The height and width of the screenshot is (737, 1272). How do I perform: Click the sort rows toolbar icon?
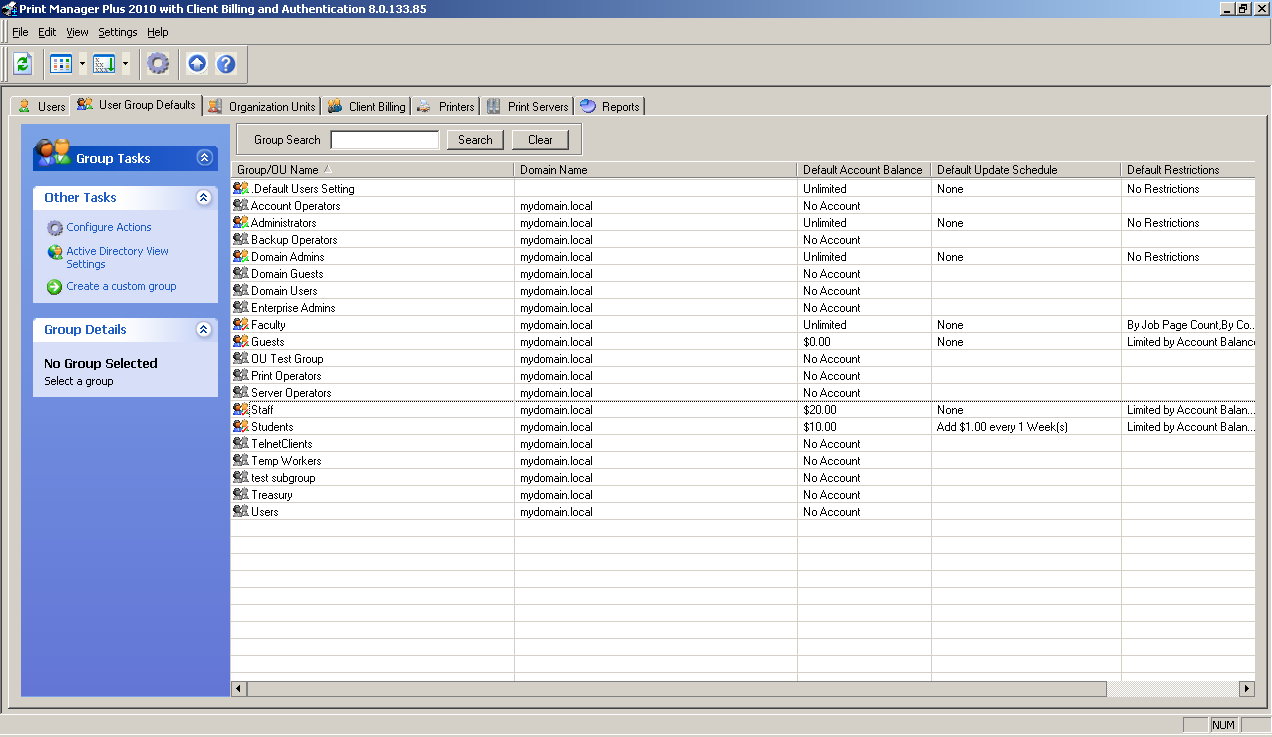(x=104, y=64)
